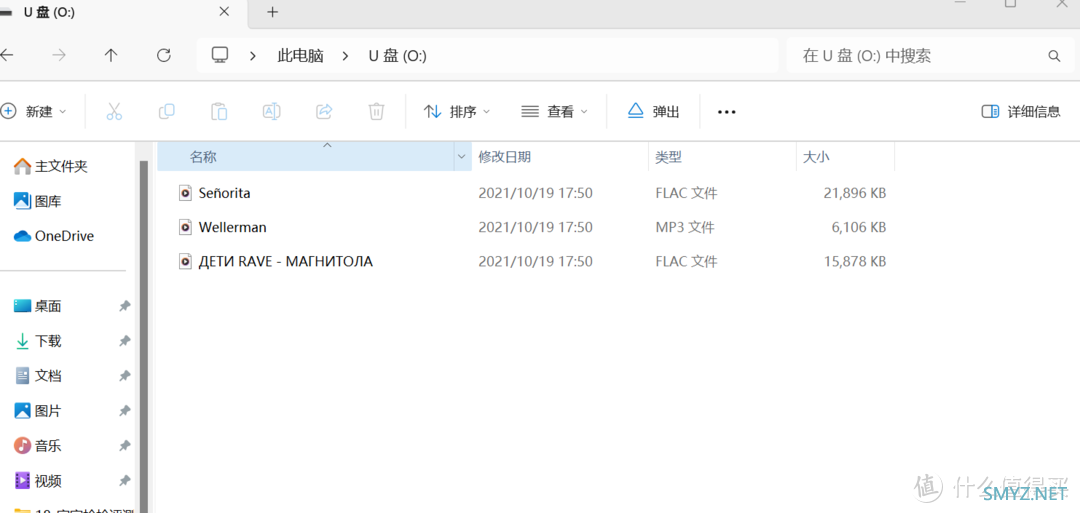Image resolution: width=1080 pixels, height=513 pixels.
Task: Click the ДЕТИ RAVE file icon
Action: (185, 261)
